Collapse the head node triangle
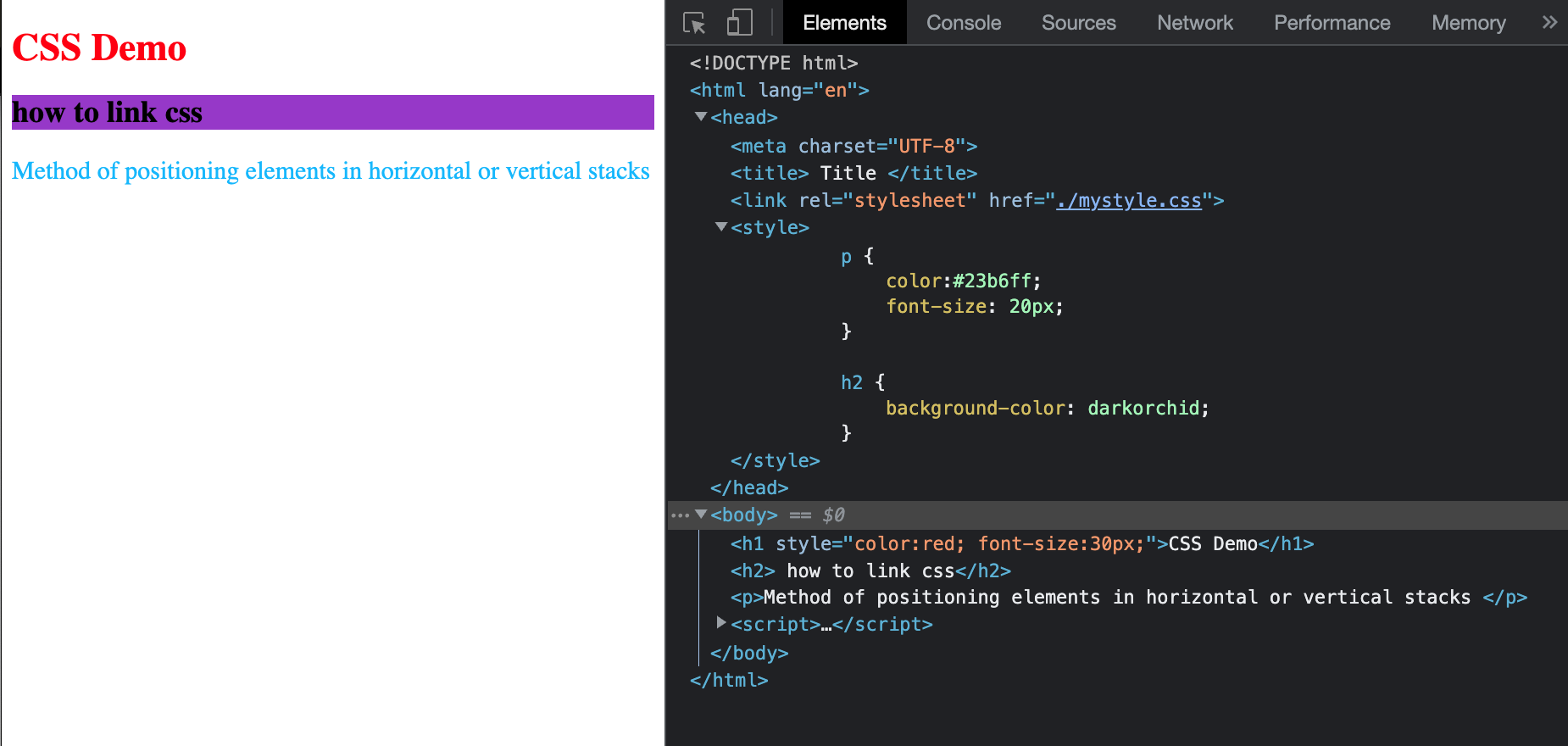1568x746 pixels. 701,116
